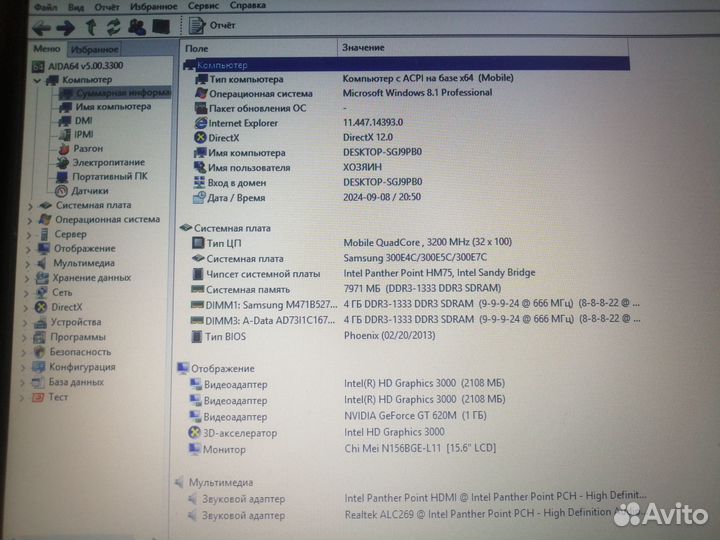Click the Mobile QuadCore 3200 MHz value

[x=428, y=242]
